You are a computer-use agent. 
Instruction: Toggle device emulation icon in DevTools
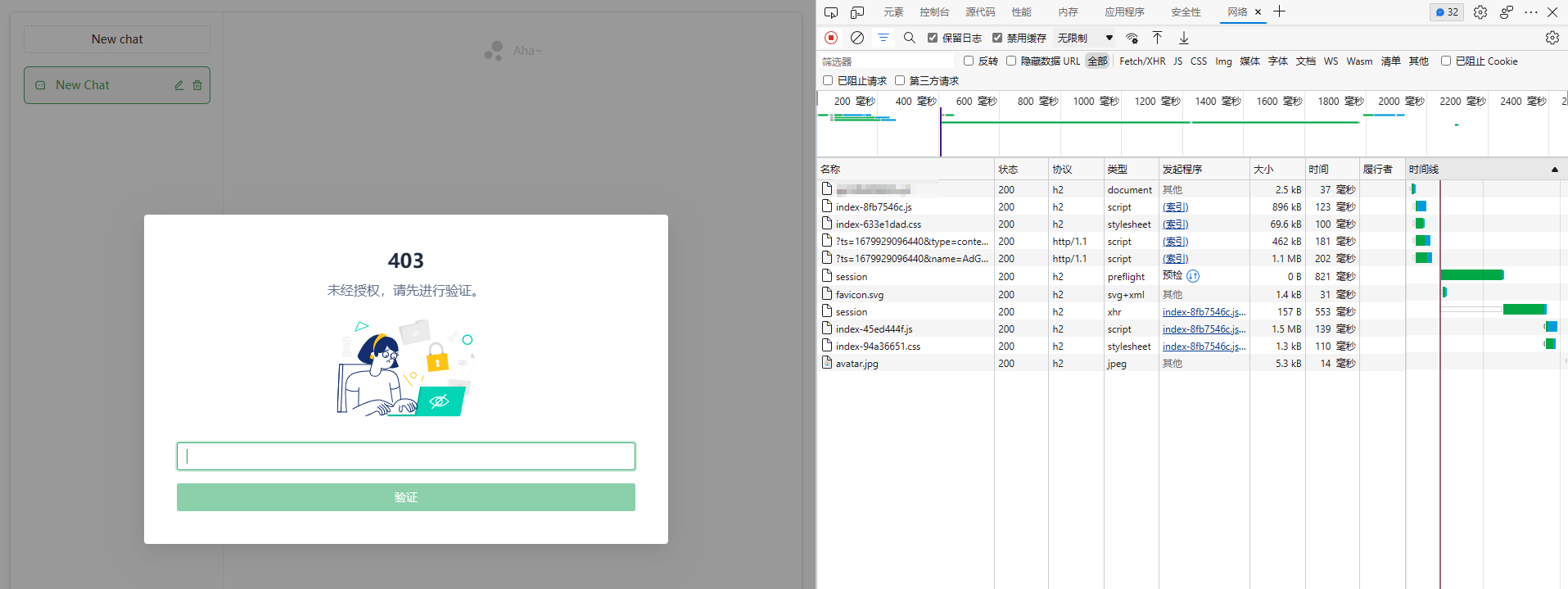[x=857, y=12]
